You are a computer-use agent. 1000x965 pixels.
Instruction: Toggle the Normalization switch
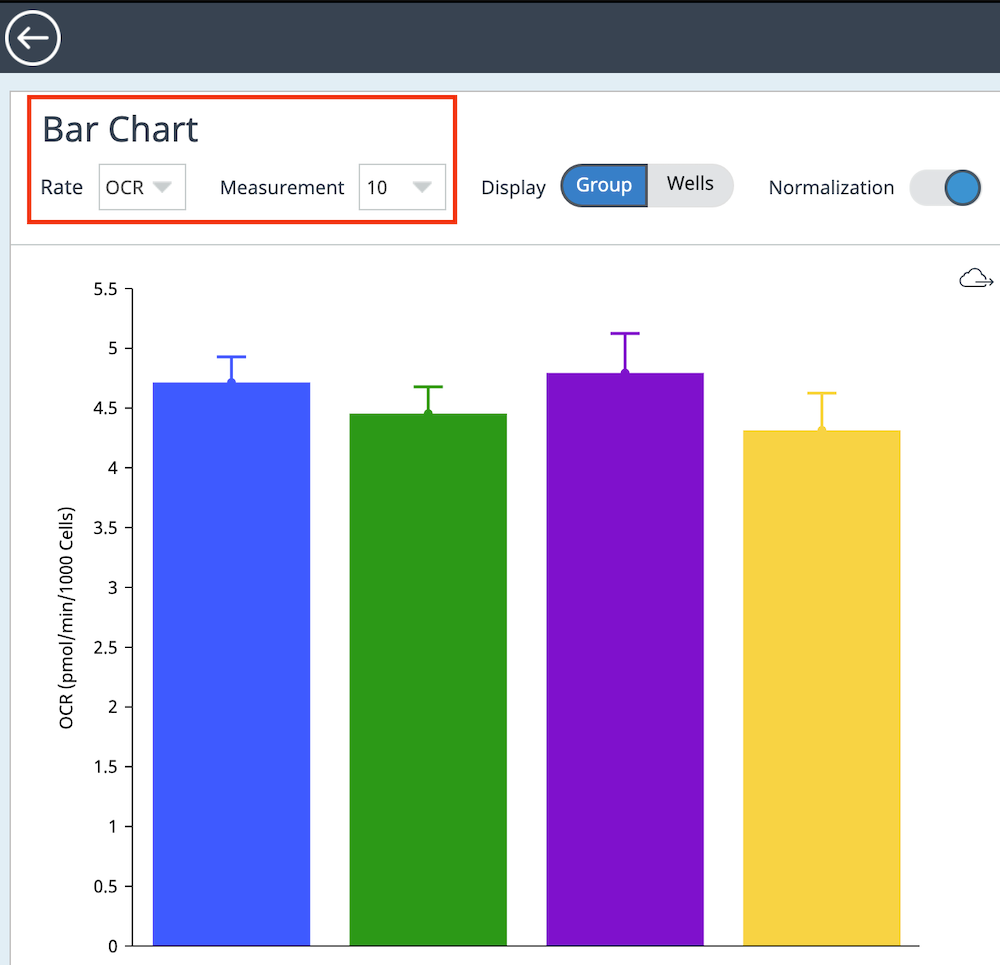(x=945, y=187)
